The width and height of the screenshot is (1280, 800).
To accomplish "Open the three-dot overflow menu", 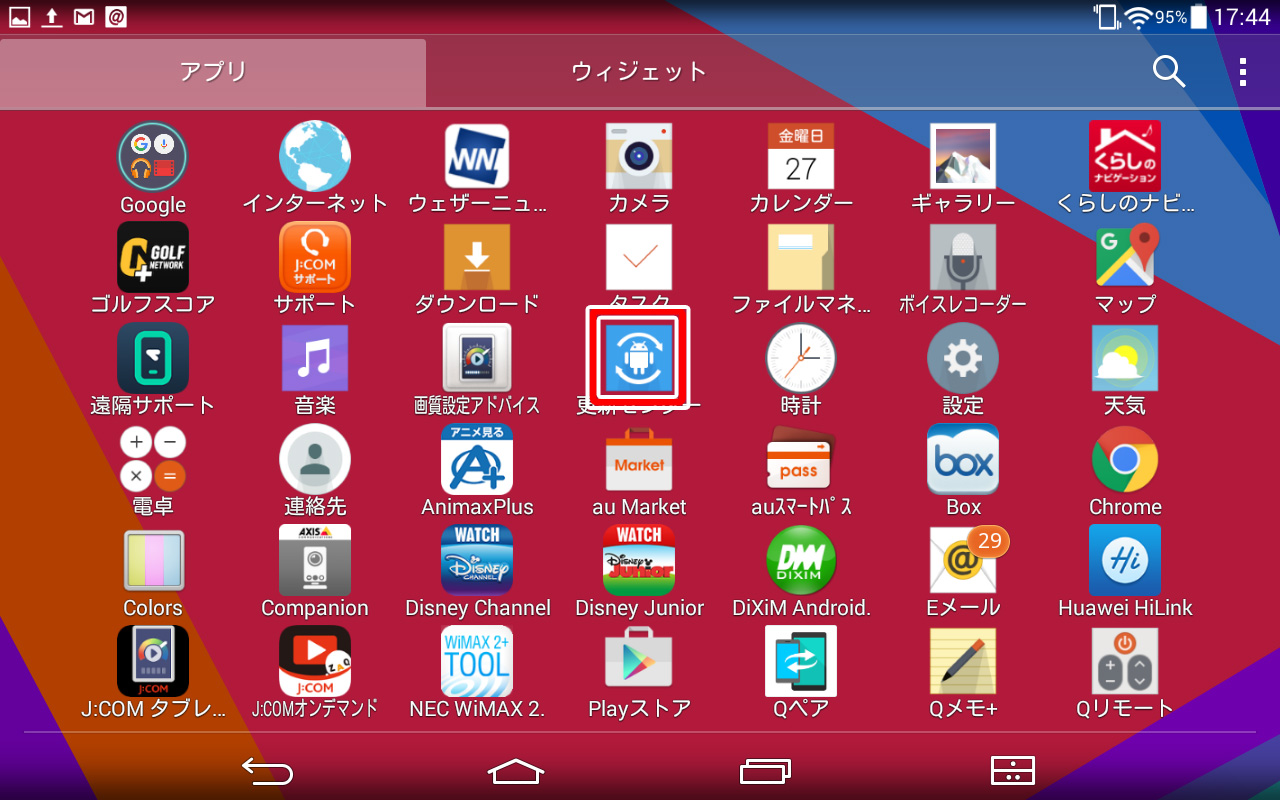I will tap(1243, 71).
